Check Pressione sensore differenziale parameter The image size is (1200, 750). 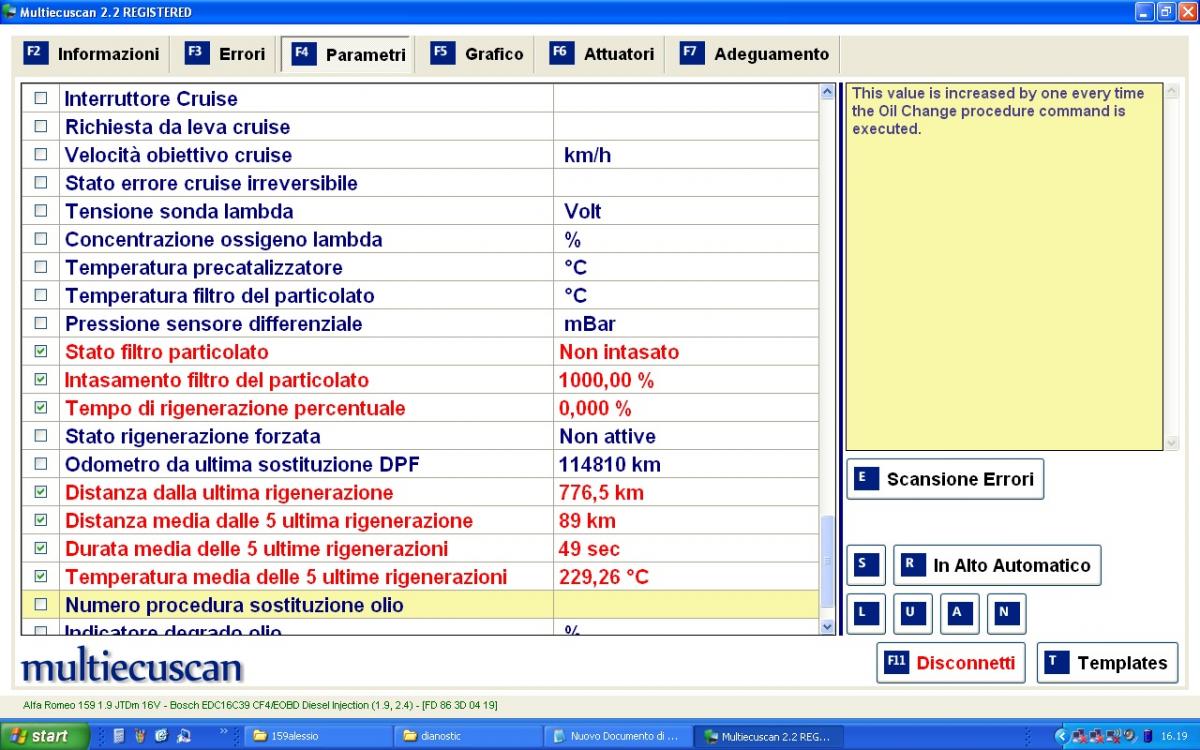pyautogui.click(x=41, y=322)
